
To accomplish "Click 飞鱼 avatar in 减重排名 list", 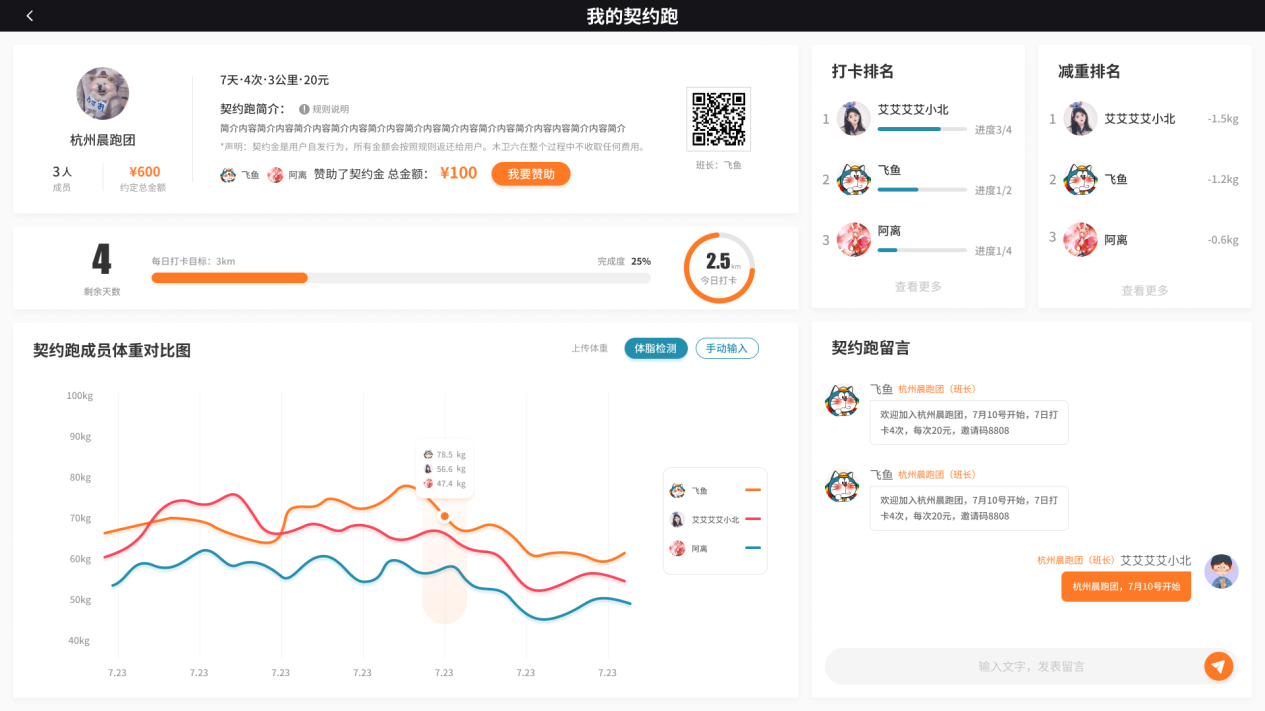I will tap(1080, 179).
